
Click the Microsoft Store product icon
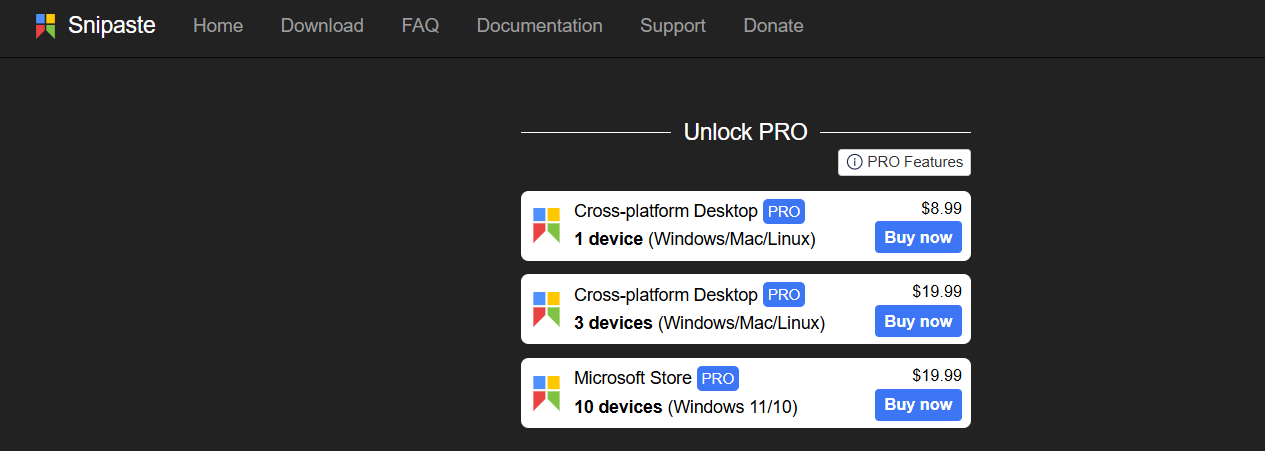(546, 393)
